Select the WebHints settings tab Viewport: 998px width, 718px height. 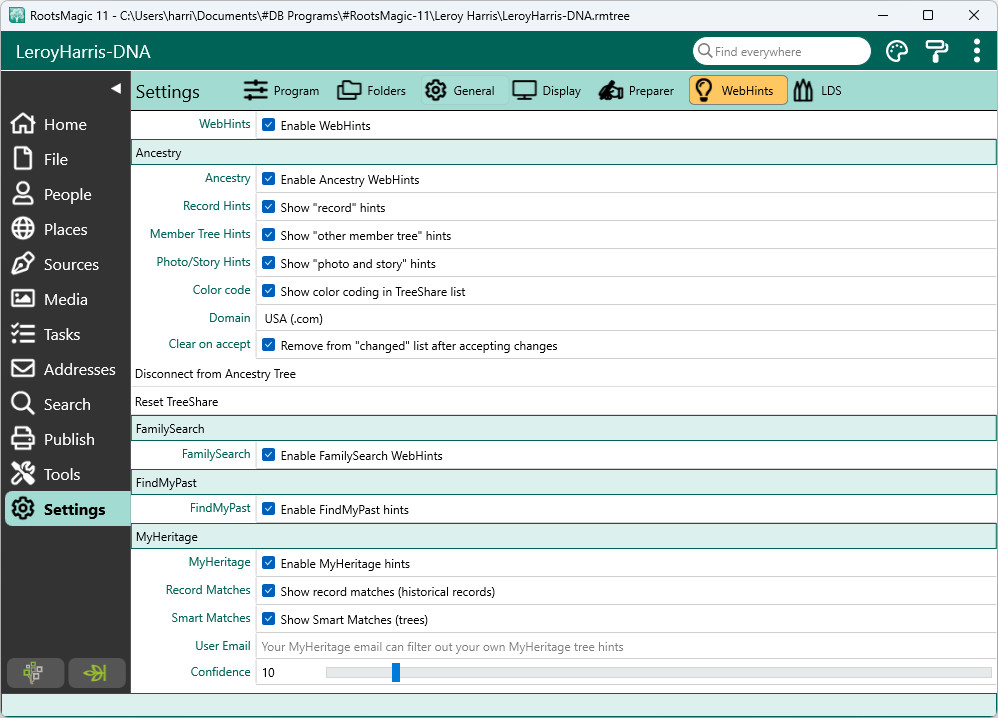pos(738,90)
